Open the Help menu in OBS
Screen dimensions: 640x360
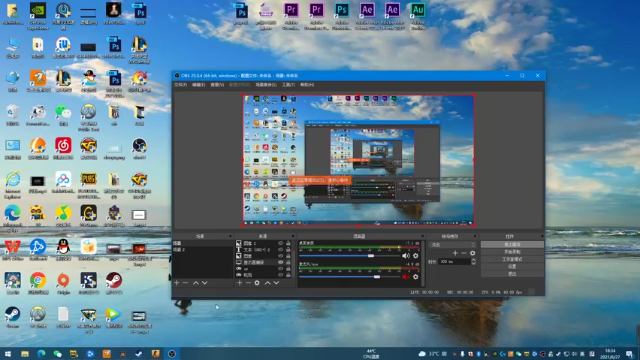[x=307, y=85]
